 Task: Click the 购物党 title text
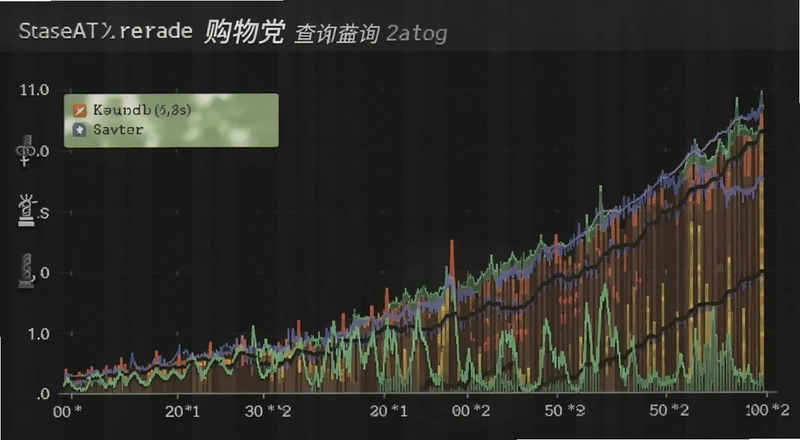coord(244,33)
